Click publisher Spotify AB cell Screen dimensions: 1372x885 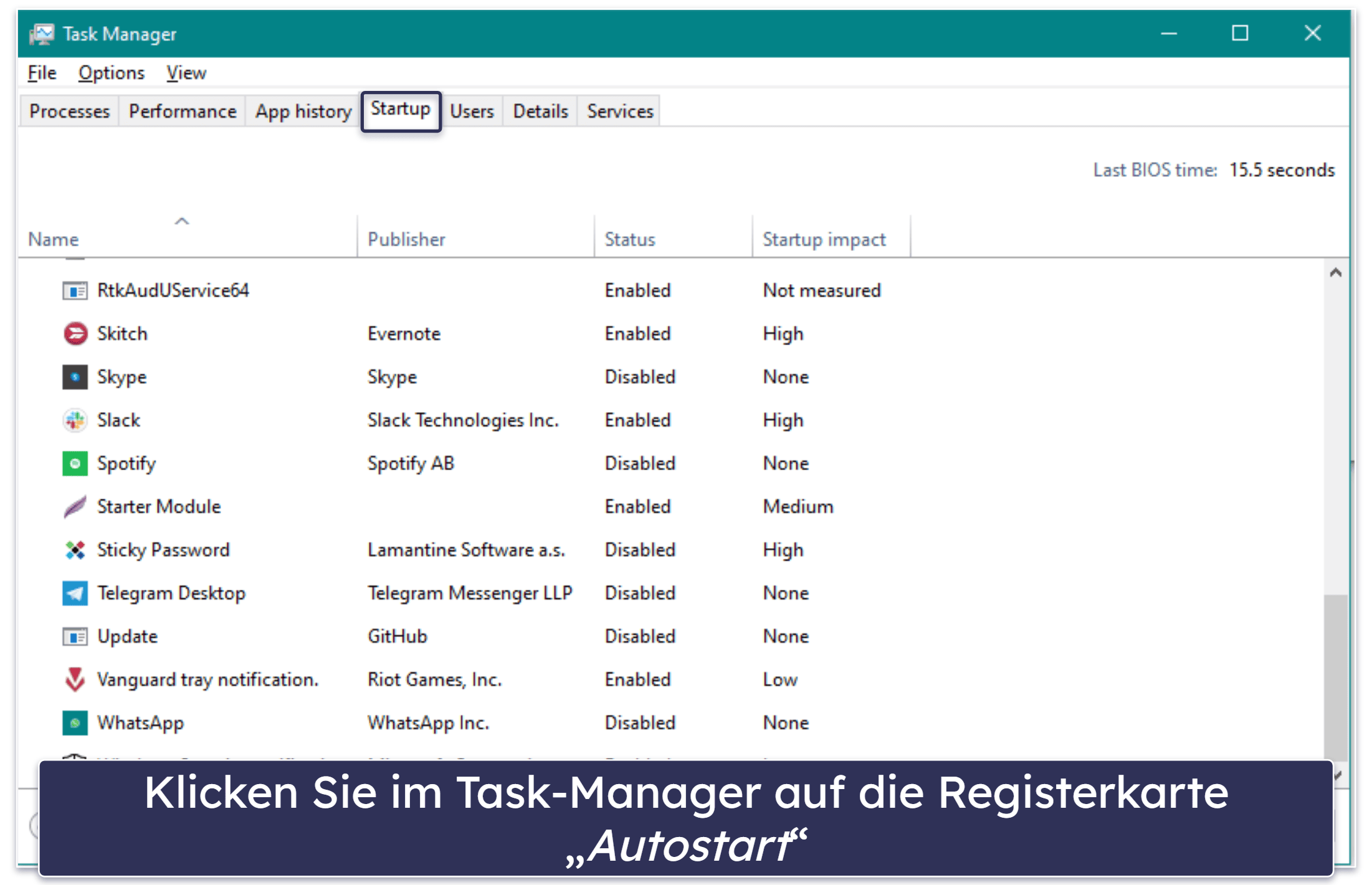click(x=411, y=464)
